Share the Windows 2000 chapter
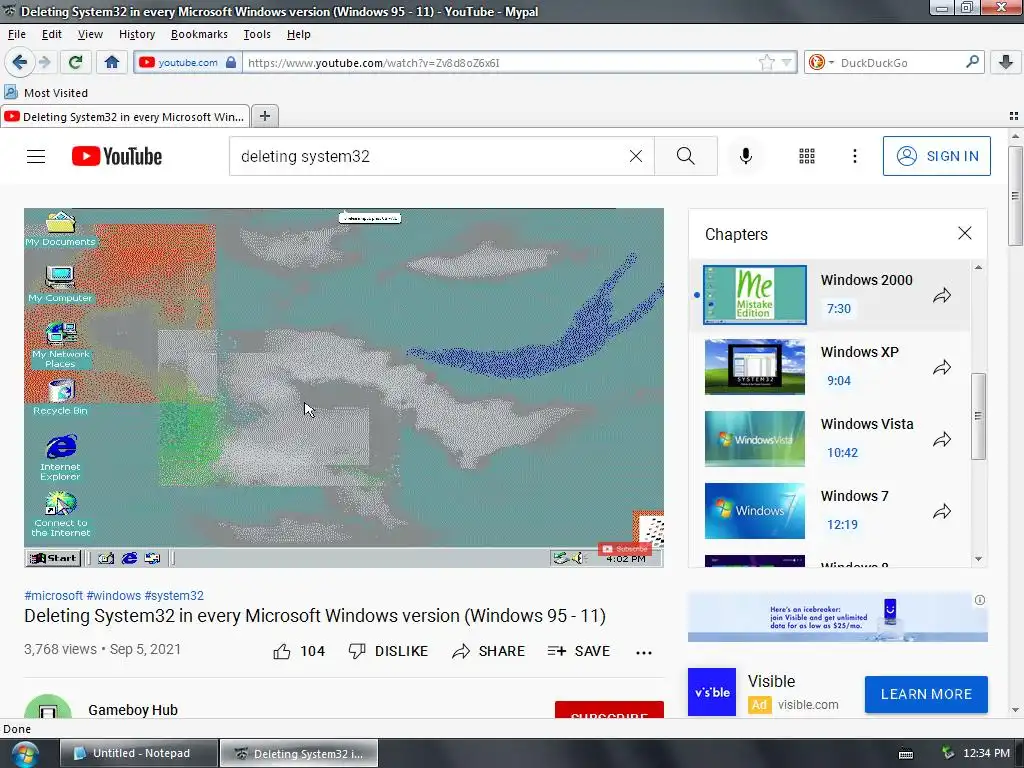This screenshot has width=1024, height=768. click(942, 295)
